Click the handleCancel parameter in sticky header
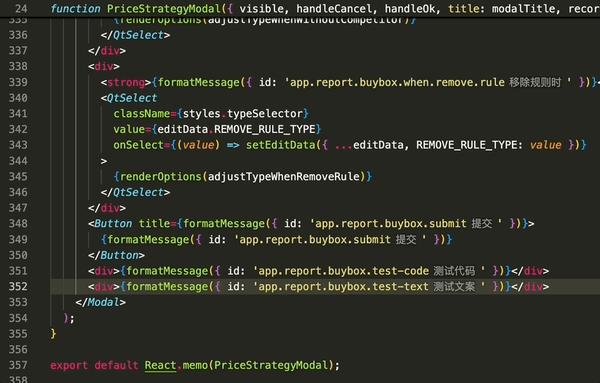This screenshot has height=383, width=600. tap(334, 8)
